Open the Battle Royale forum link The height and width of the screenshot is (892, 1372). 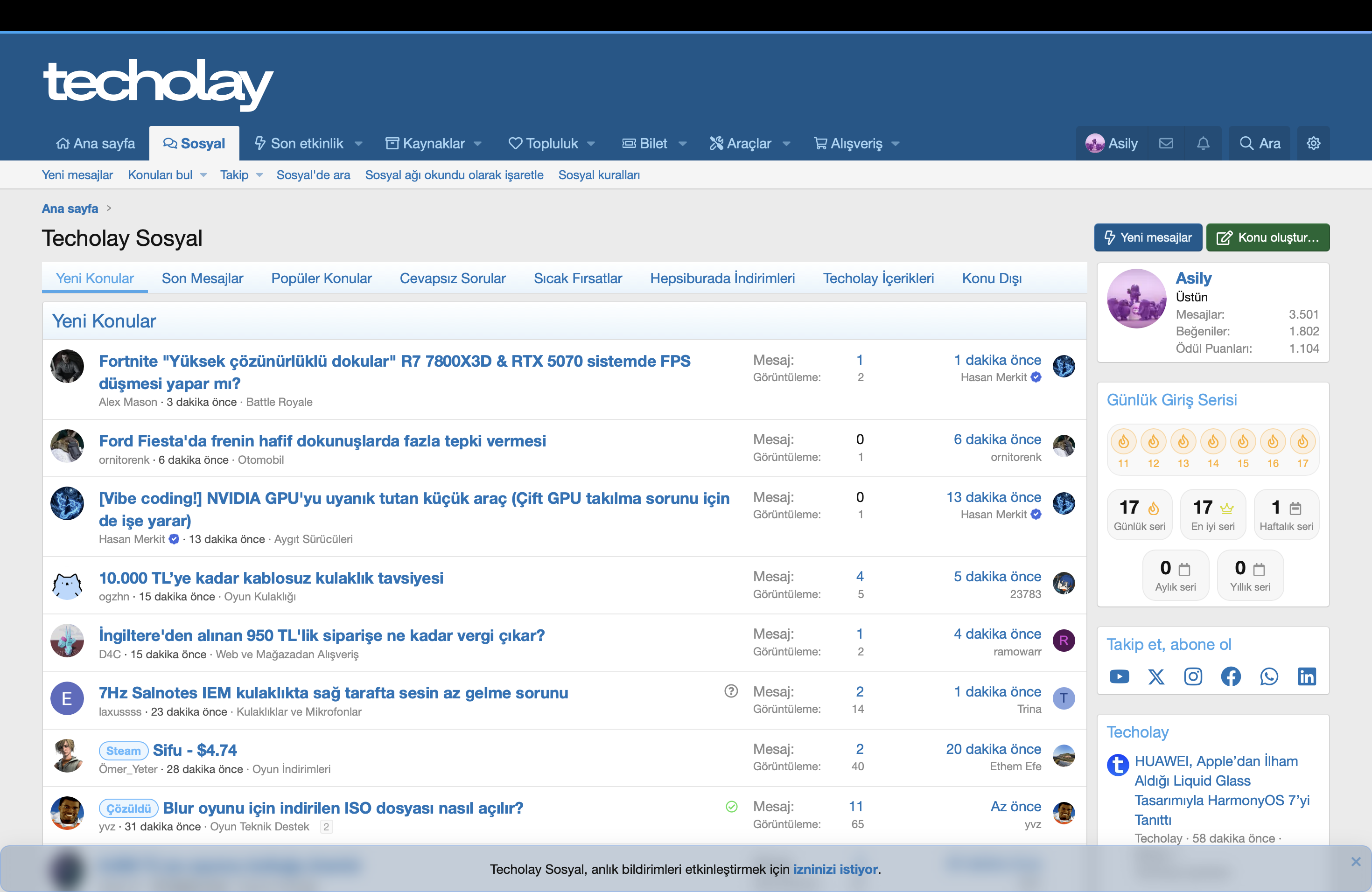(279, 402)
